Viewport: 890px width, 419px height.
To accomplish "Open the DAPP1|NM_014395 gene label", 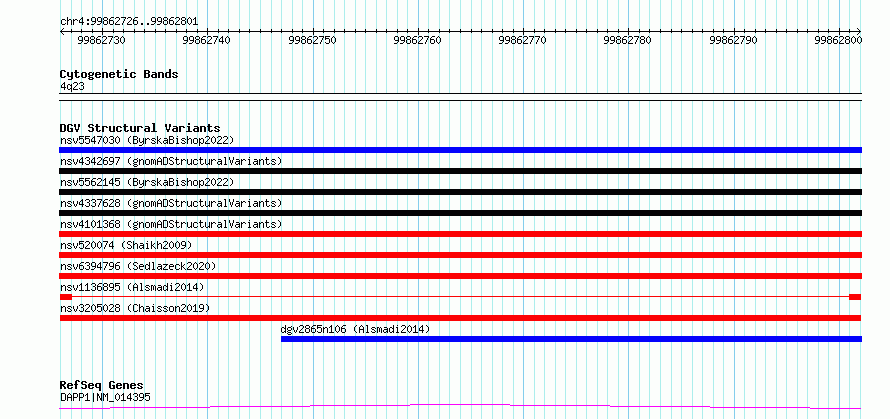I will (x=105, y=397).
